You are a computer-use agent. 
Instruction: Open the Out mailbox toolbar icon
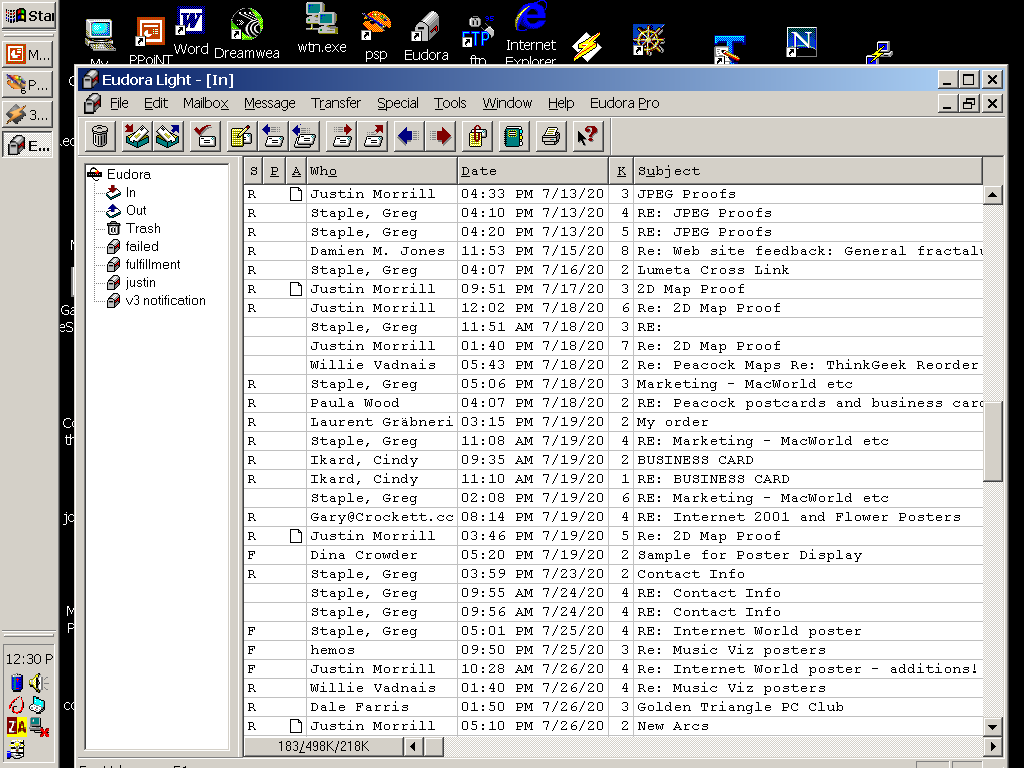pyautogui.click(x=168, y=136)
